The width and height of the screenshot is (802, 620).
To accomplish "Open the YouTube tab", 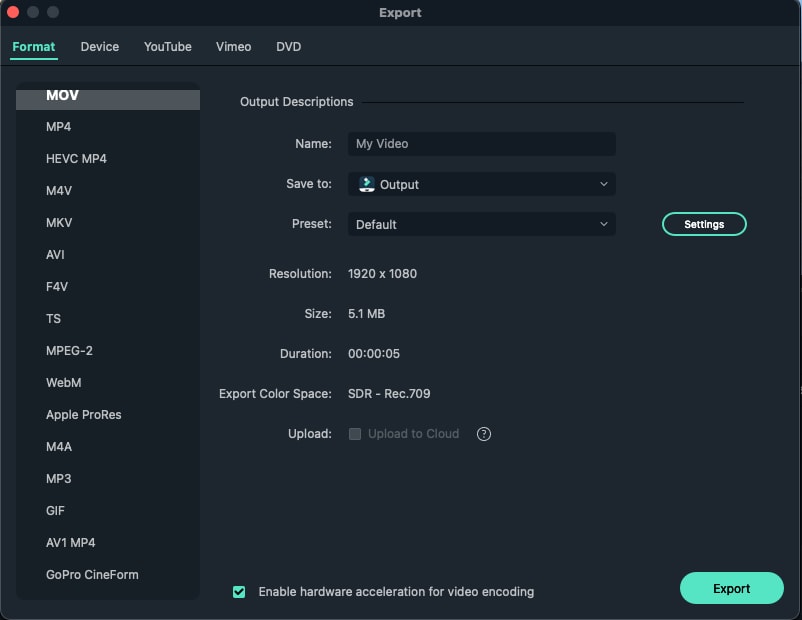I will click(x=167, y=47).
